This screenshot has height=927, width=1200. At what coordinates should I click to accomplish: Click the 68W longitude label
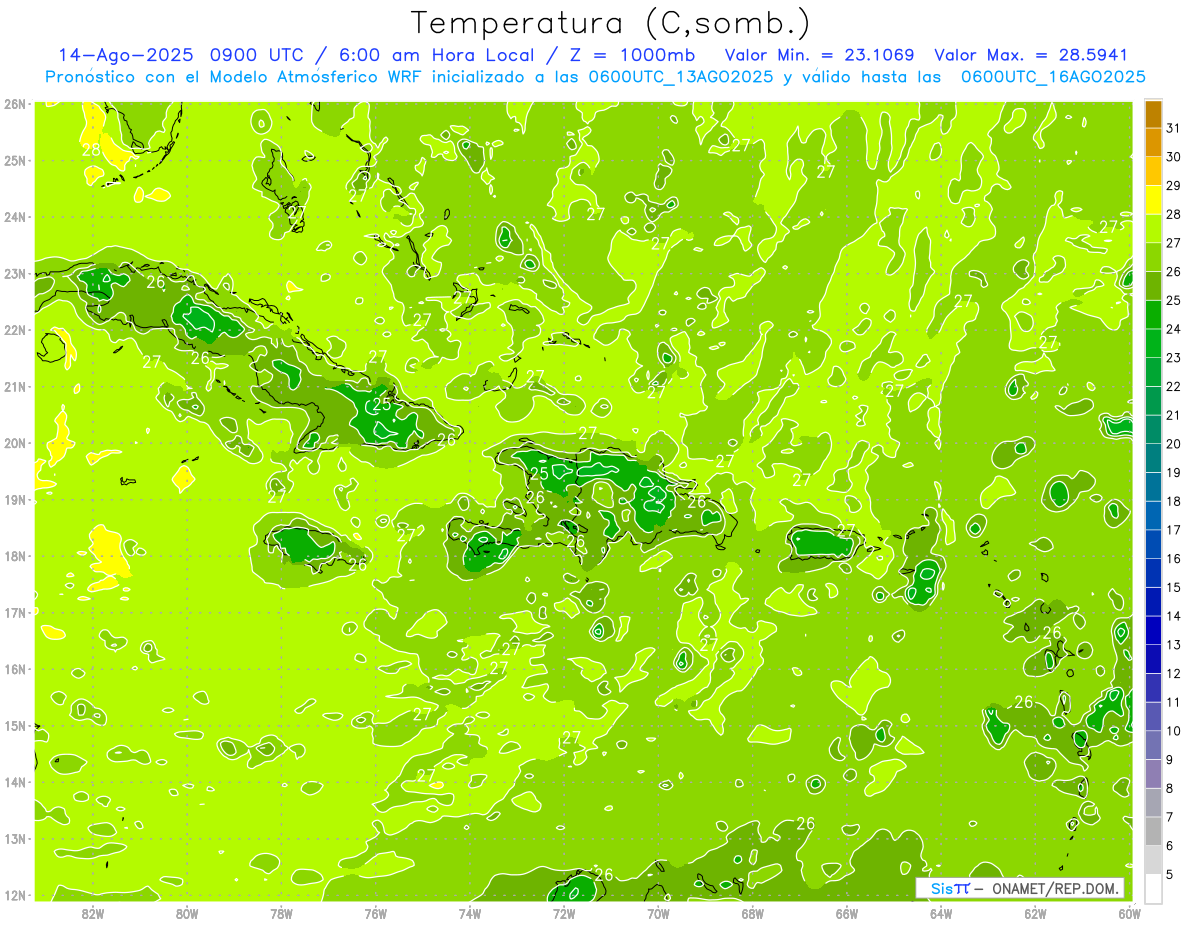click(753, 913)
